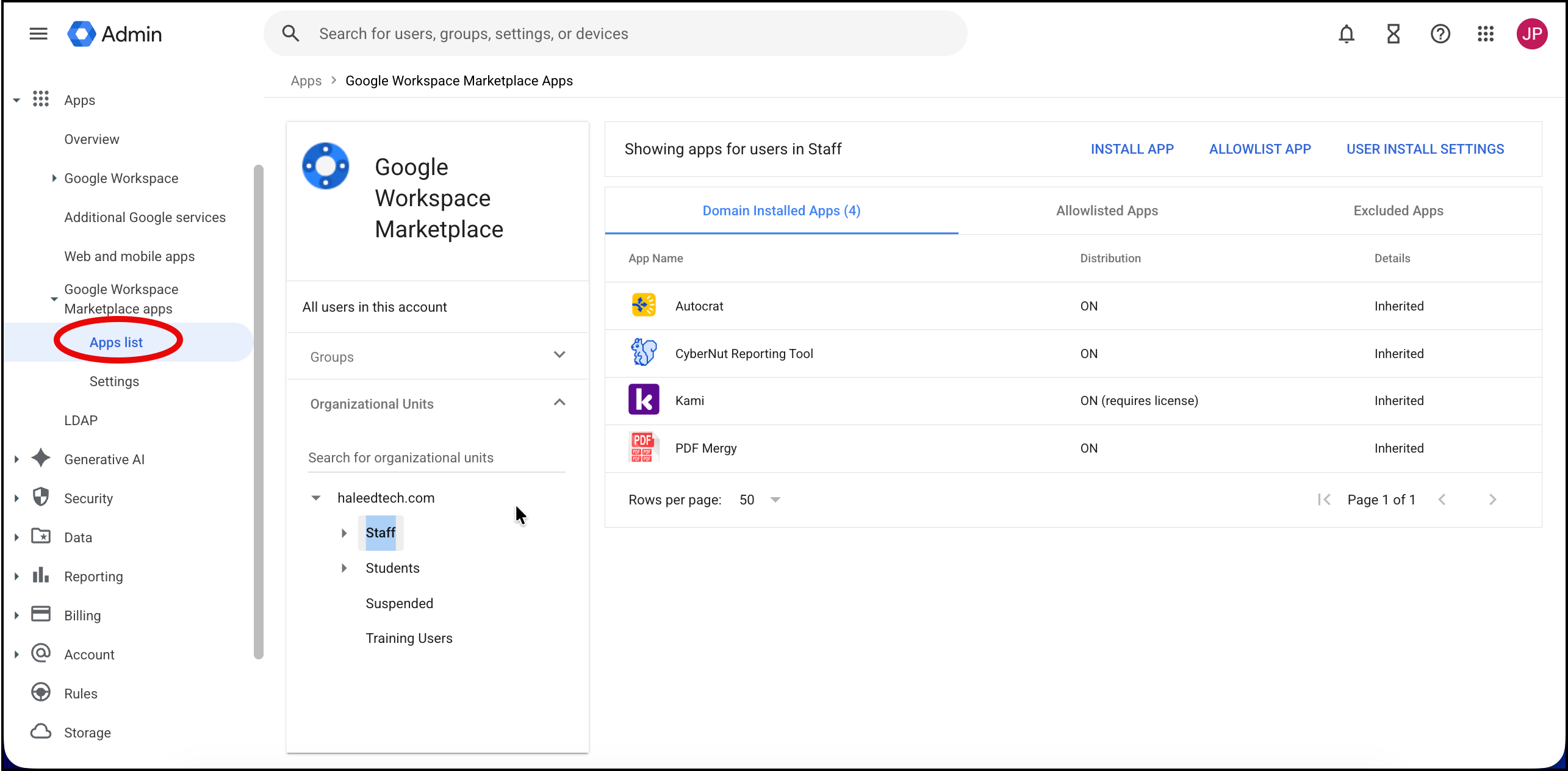Open the help question mark icon

1440,34
